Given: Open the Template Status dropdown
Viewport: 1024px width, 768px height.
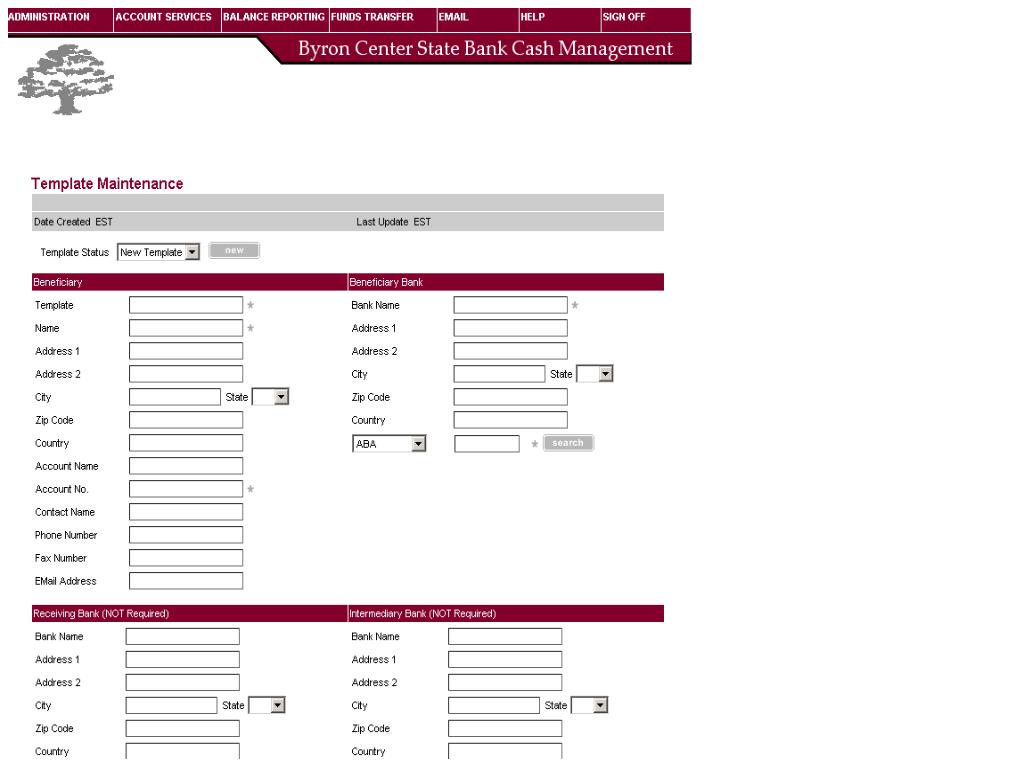Looking at the screenshot, I should pos(158,252).
